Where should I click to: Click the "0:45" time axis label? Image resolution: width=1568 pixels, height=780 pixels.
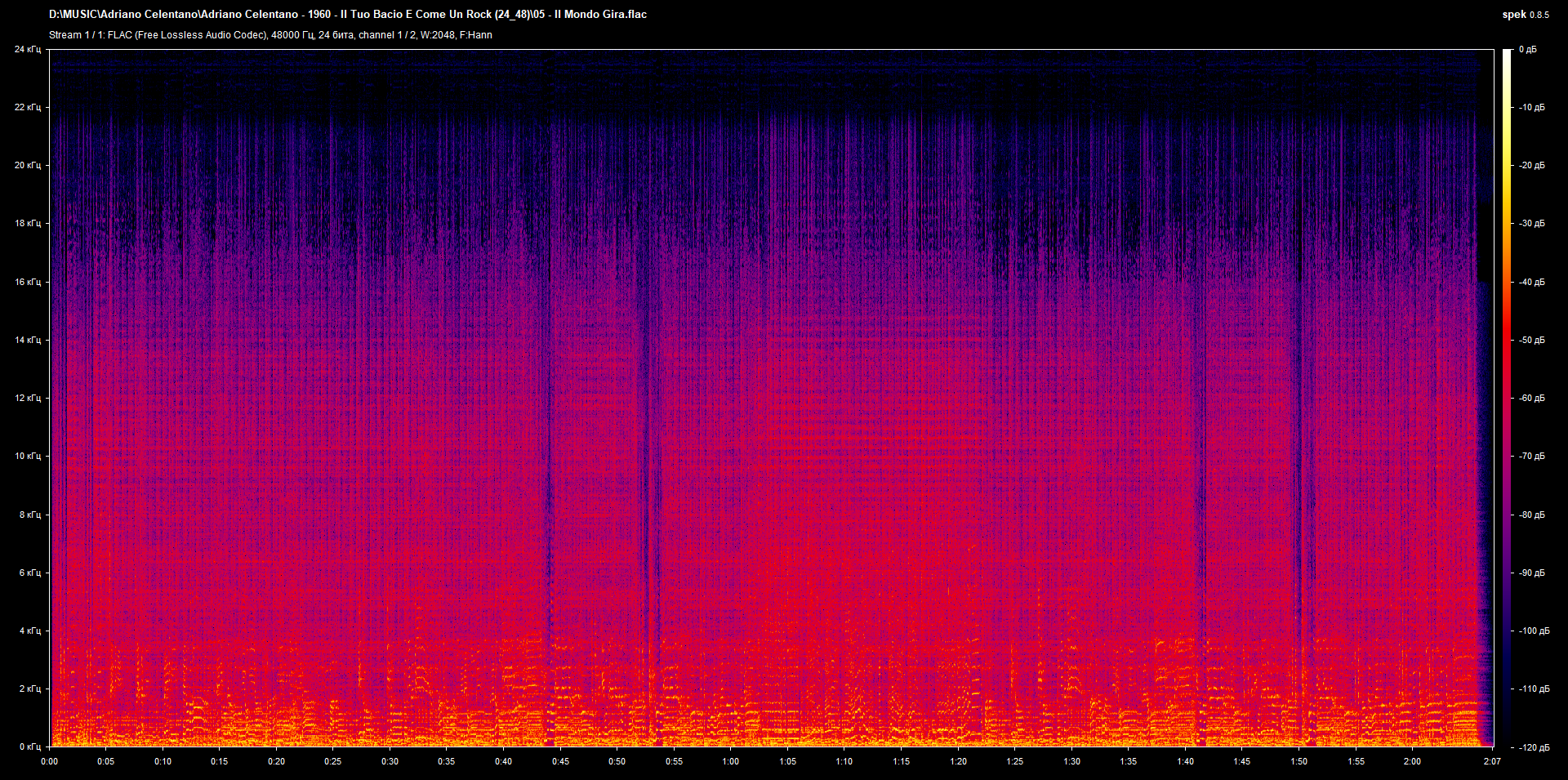(560, 762)
